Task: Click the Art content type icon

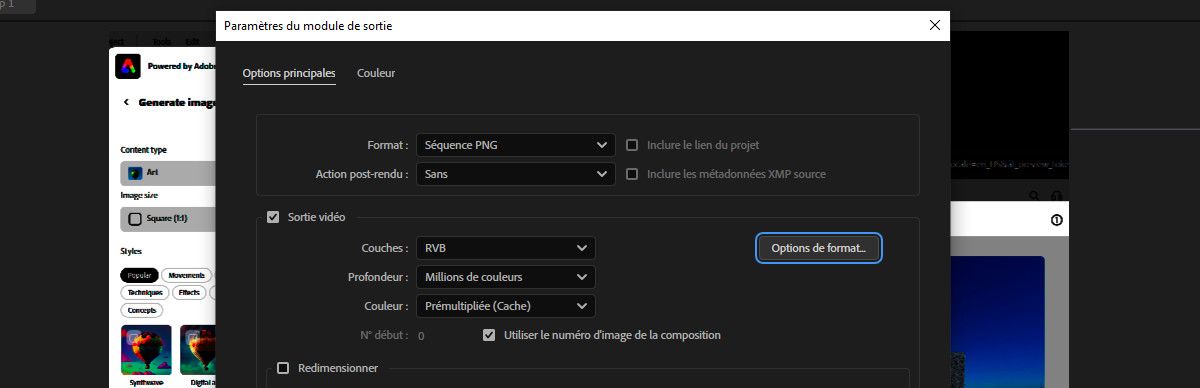Action: (x=134, y=172)
